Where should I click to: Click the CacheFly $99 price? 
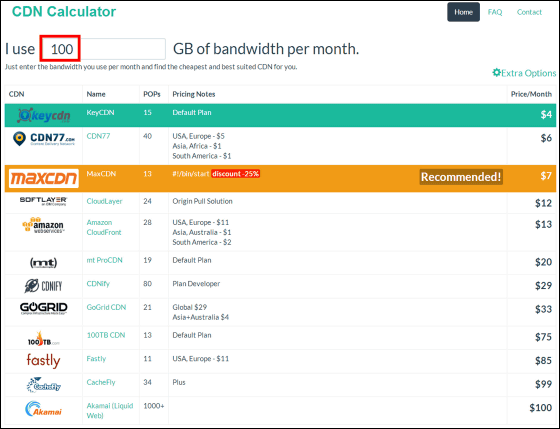(543, 384)
